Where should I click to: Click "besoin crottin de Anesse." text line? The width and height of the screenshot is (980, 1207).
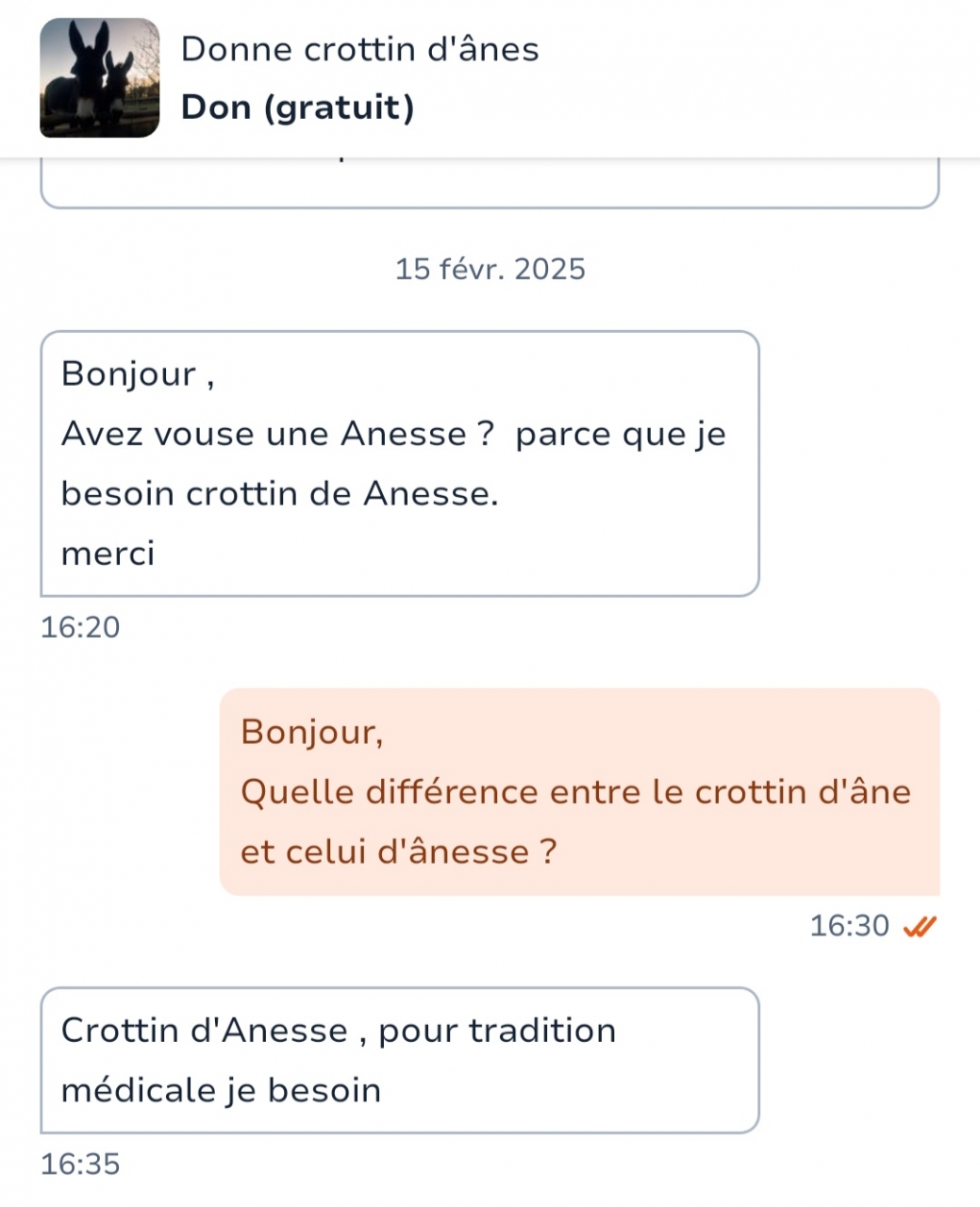(x=279, y=494)
